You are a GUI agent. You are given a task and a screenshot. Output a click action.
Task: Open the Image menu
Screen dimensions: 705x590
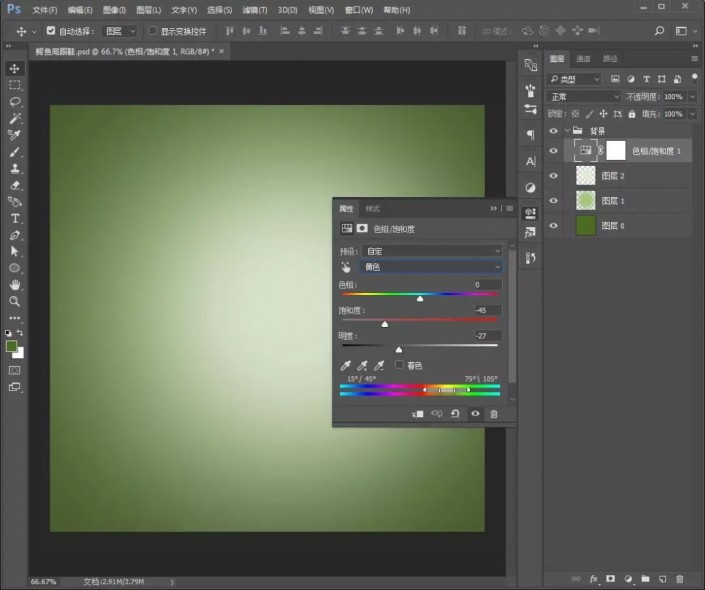coord(114,10)
